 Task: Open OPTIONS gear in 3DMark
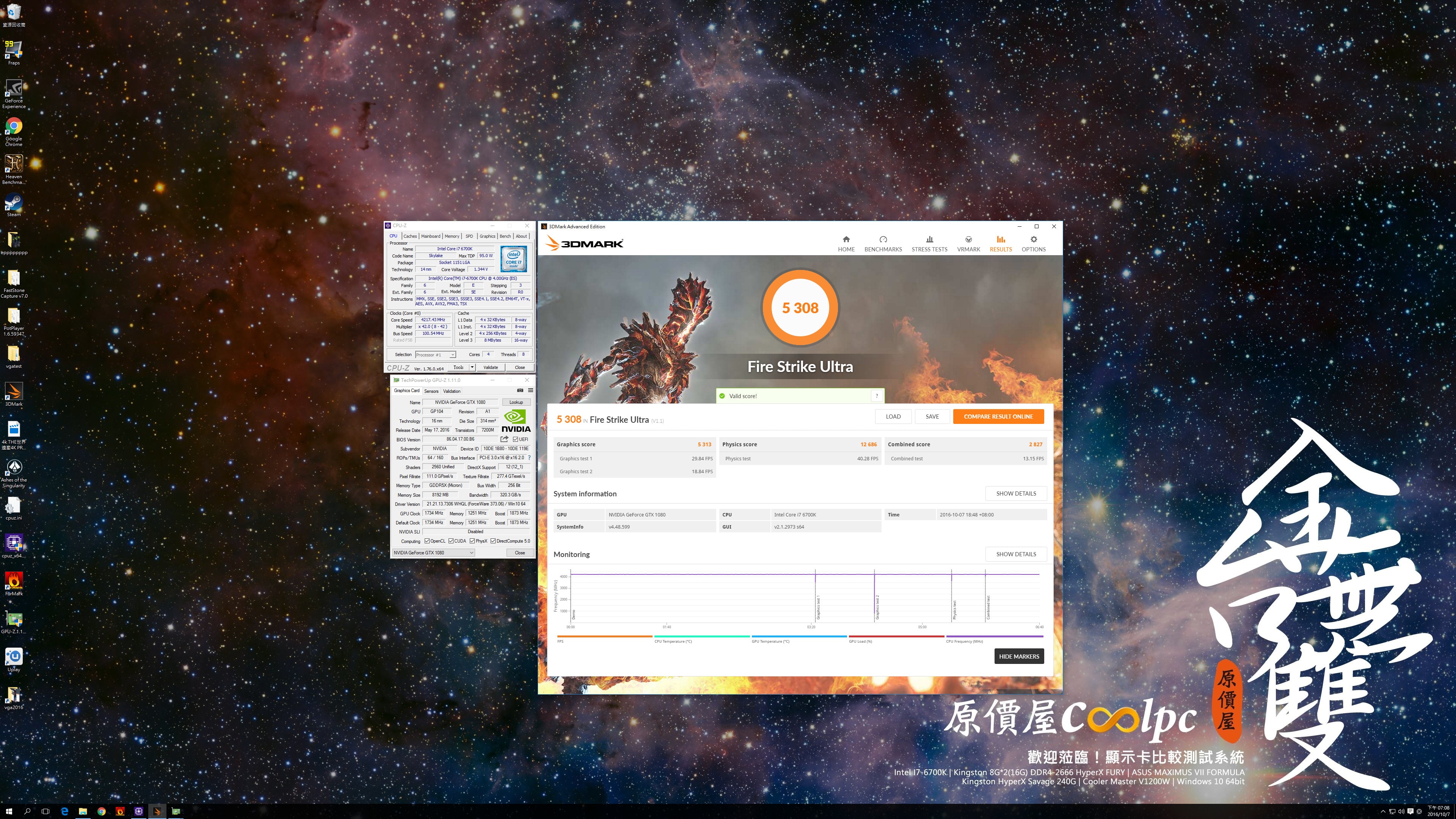[x=1033, y=243]
